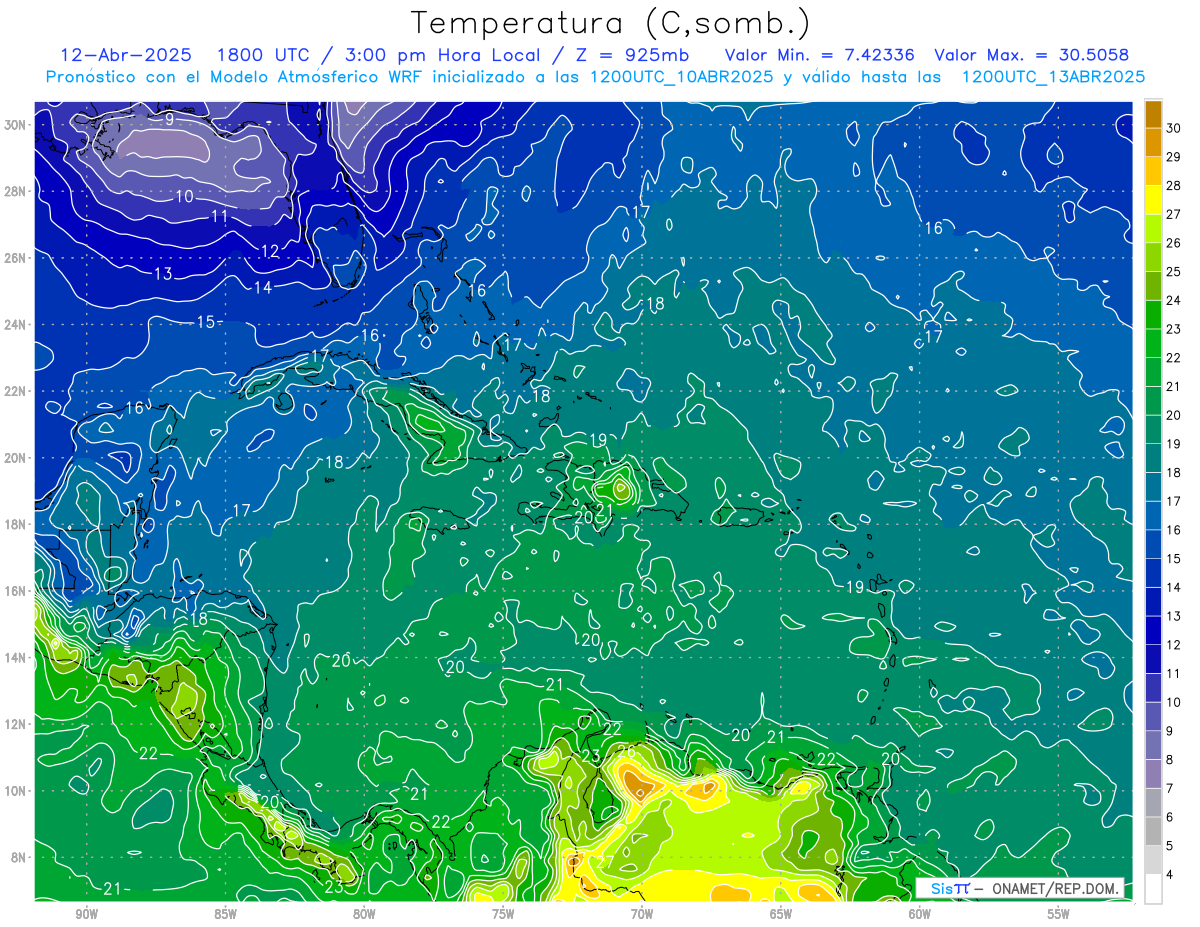Click the "Valor Min. = 7.42336" readout
Viewport: 1200px width, 927px height.
pyautogui.click(x=819, y=55)
